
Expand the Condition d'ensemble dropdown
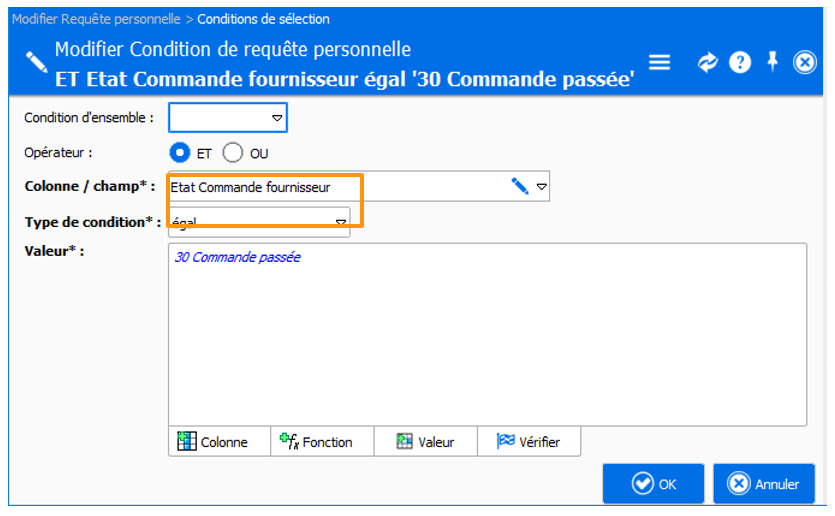point(278,118)
